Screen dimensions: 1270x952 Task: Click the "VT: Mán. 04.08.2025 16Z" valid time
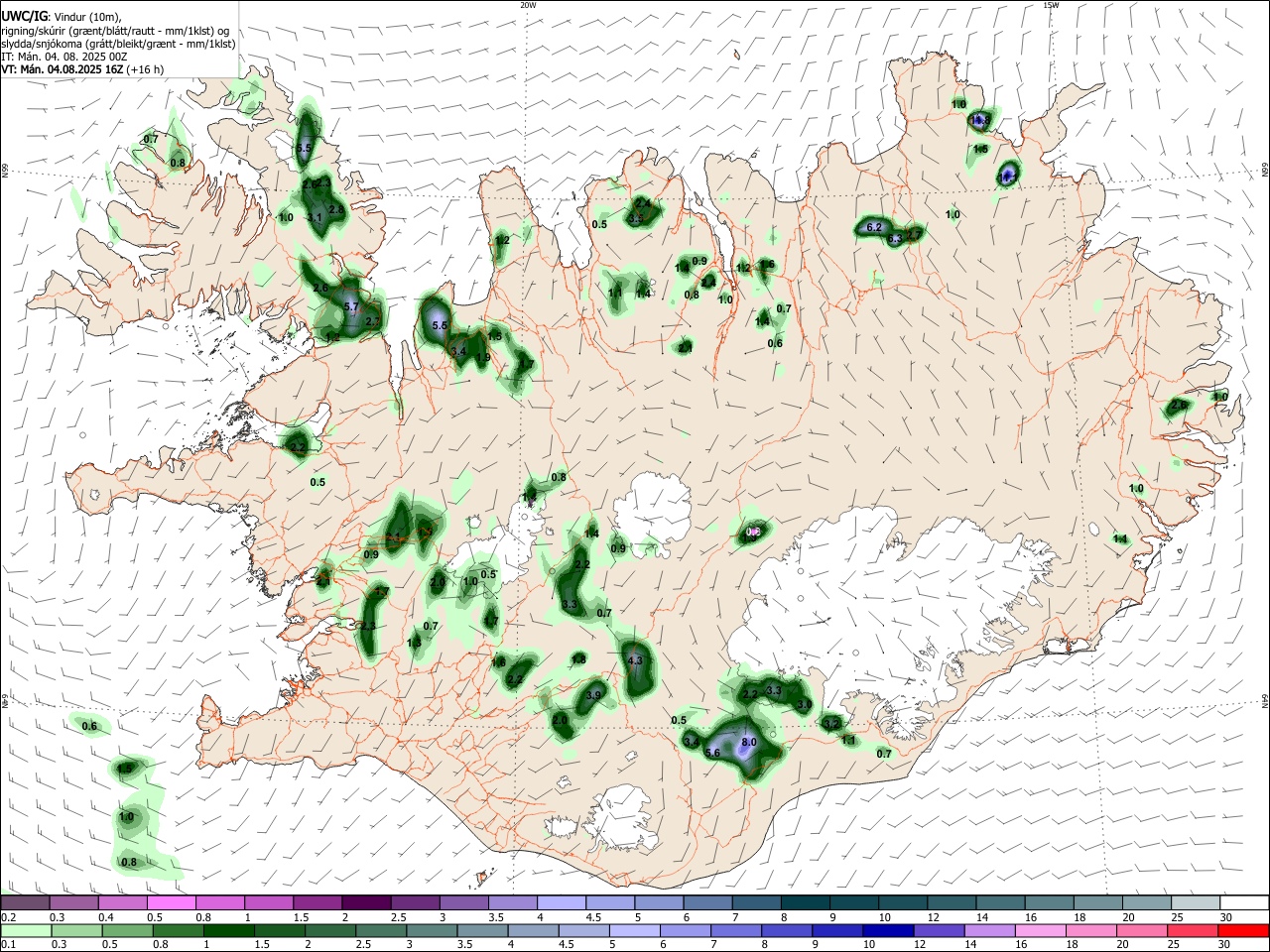click(62, 69)
